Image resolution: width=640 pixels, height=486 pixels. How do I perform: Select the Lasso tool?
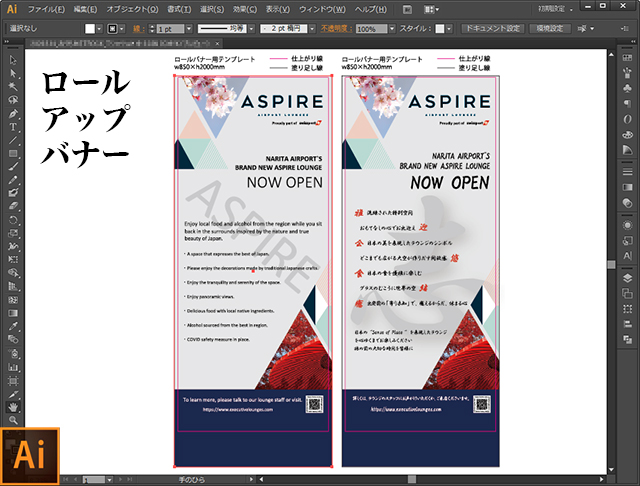point(13,100)
